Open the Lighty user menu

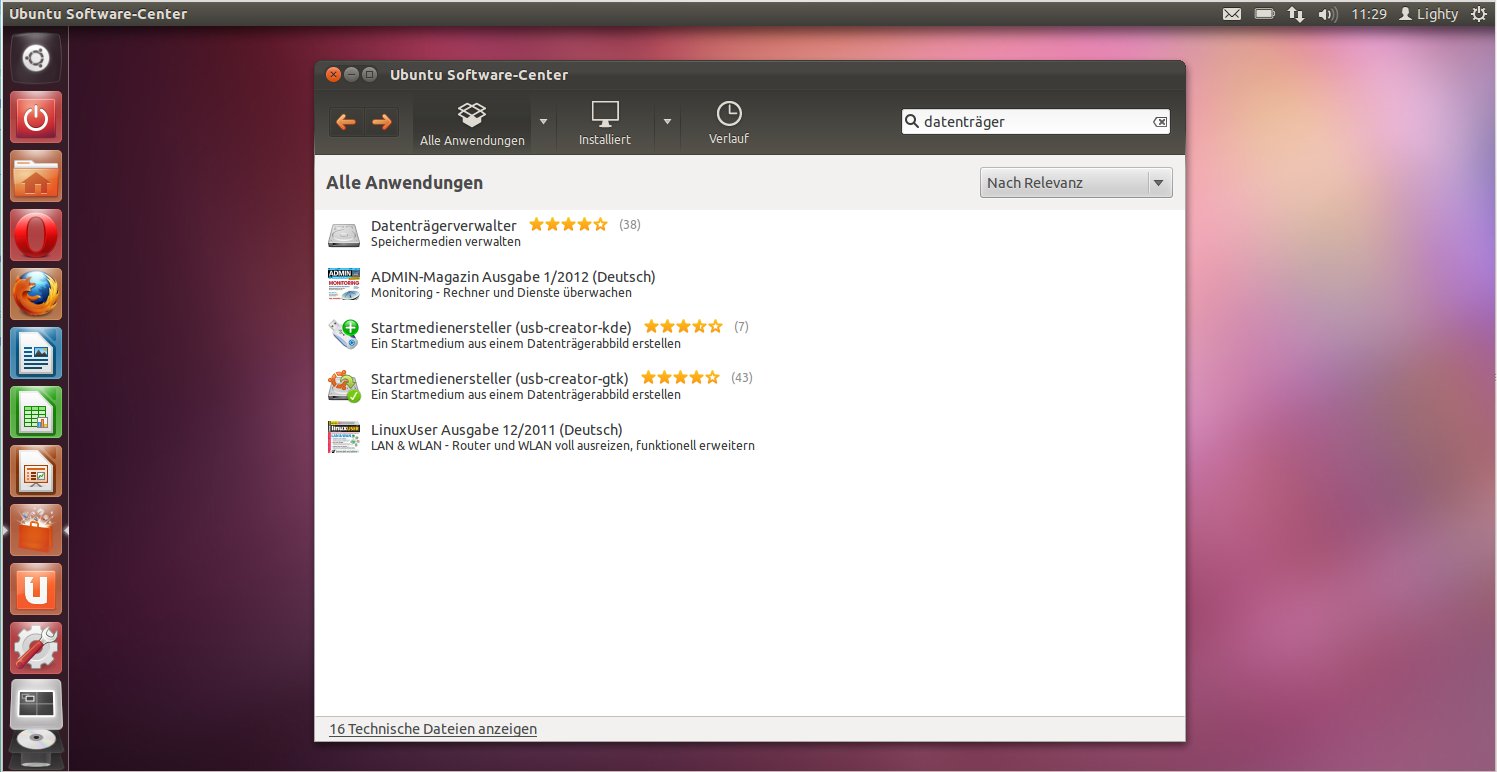(x=1428, y=14)
